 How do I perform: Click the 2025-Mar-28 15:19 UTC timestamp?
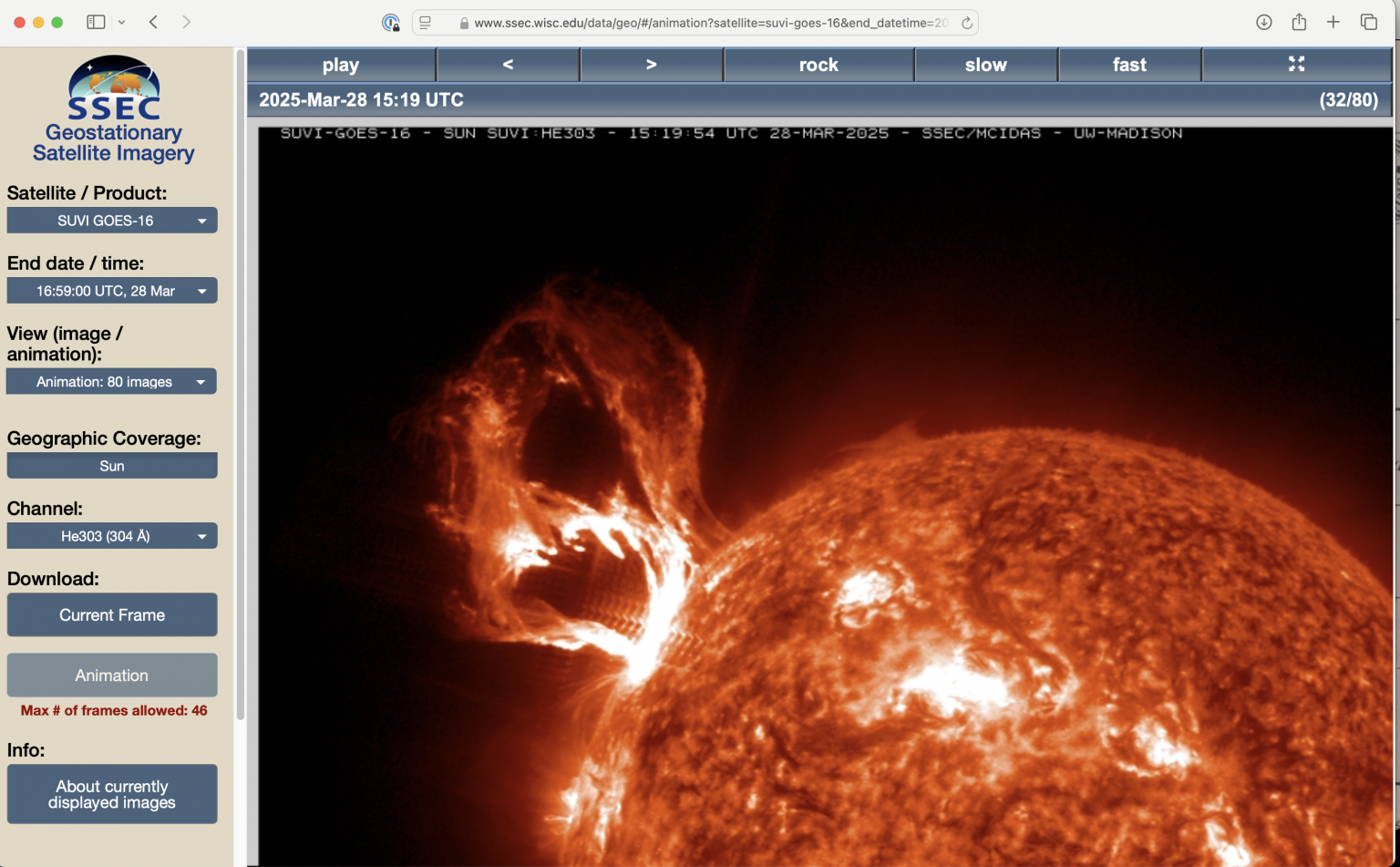pyautogui.click(x=361, y=100)
